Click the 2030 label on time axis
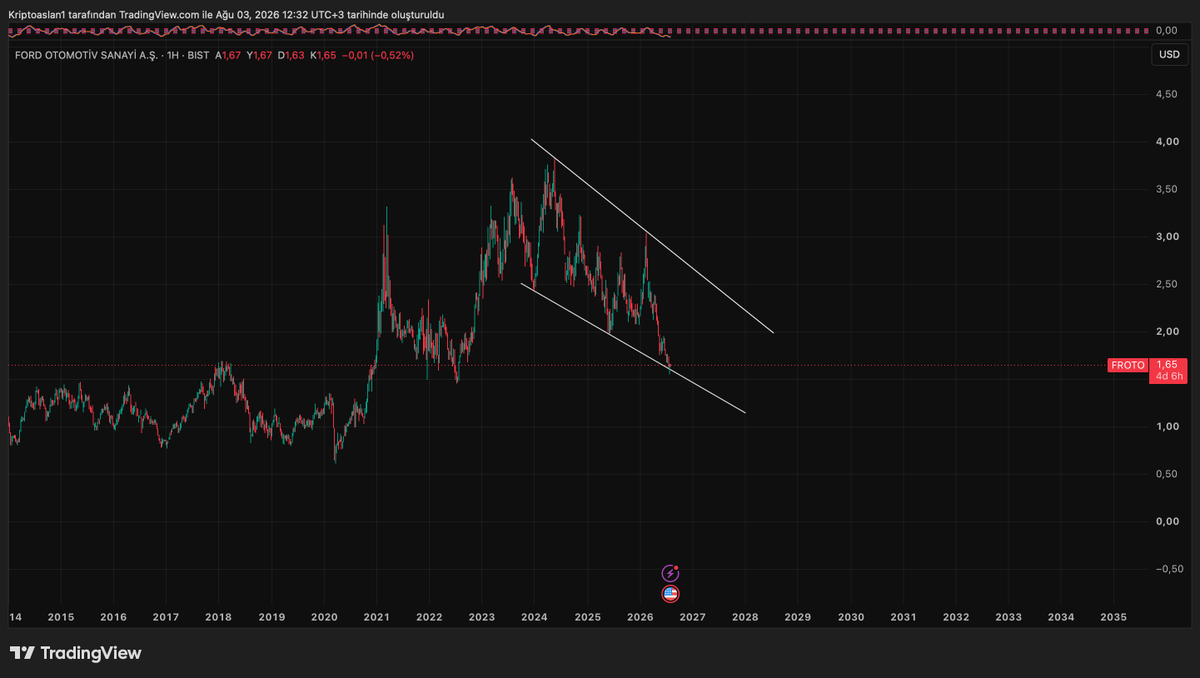The image size is (1200, 678). point(850,617)
